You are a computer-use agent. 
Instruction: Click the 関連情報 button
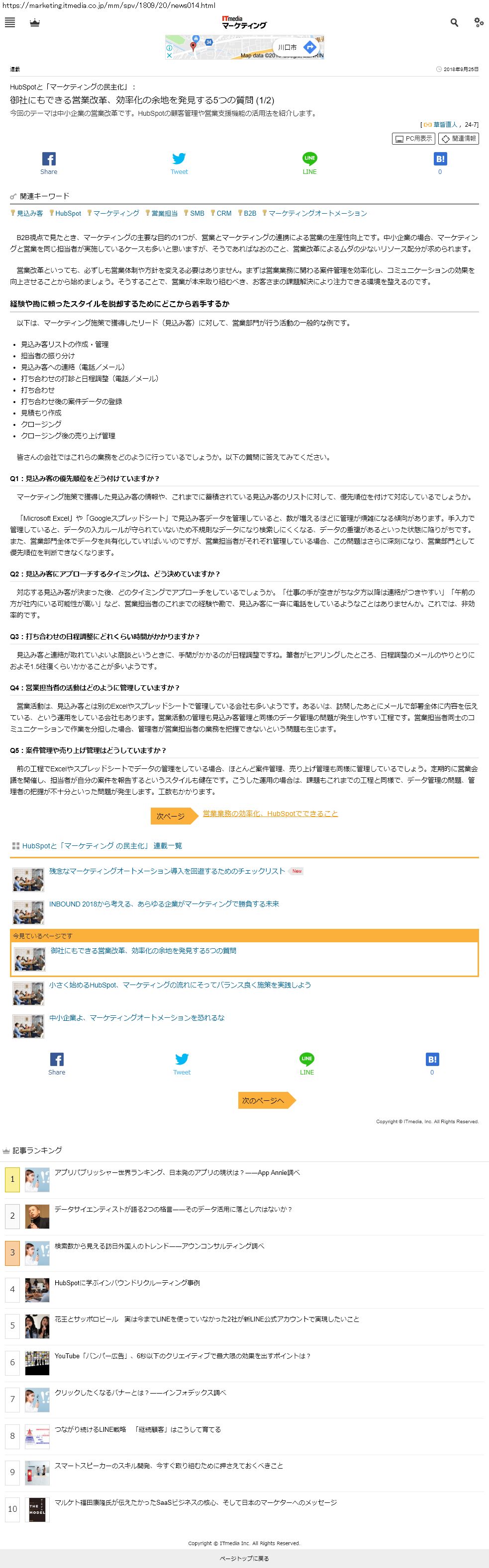click(x=459, y=138)
